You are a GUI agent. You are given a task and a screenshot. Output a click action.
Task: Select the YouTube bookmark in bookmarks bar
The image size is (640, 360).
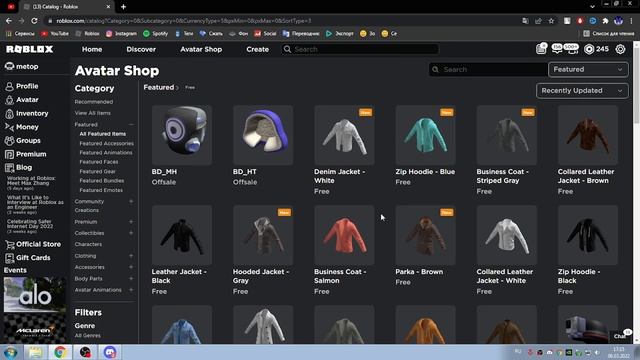(x=55, y=33)
